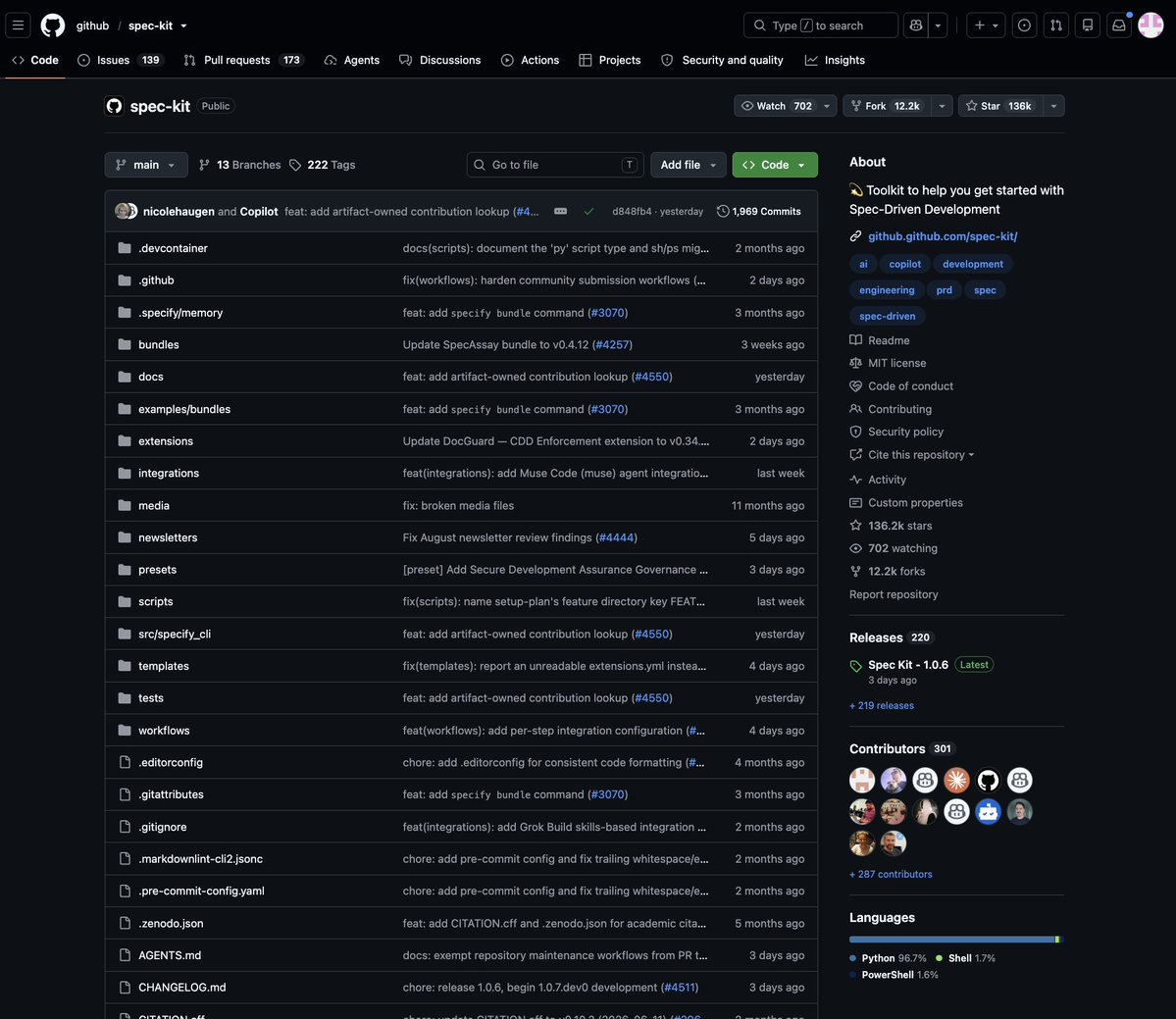Open the Activity link
Viewport: 1176px width, 1019px height.
coord(878,480)
